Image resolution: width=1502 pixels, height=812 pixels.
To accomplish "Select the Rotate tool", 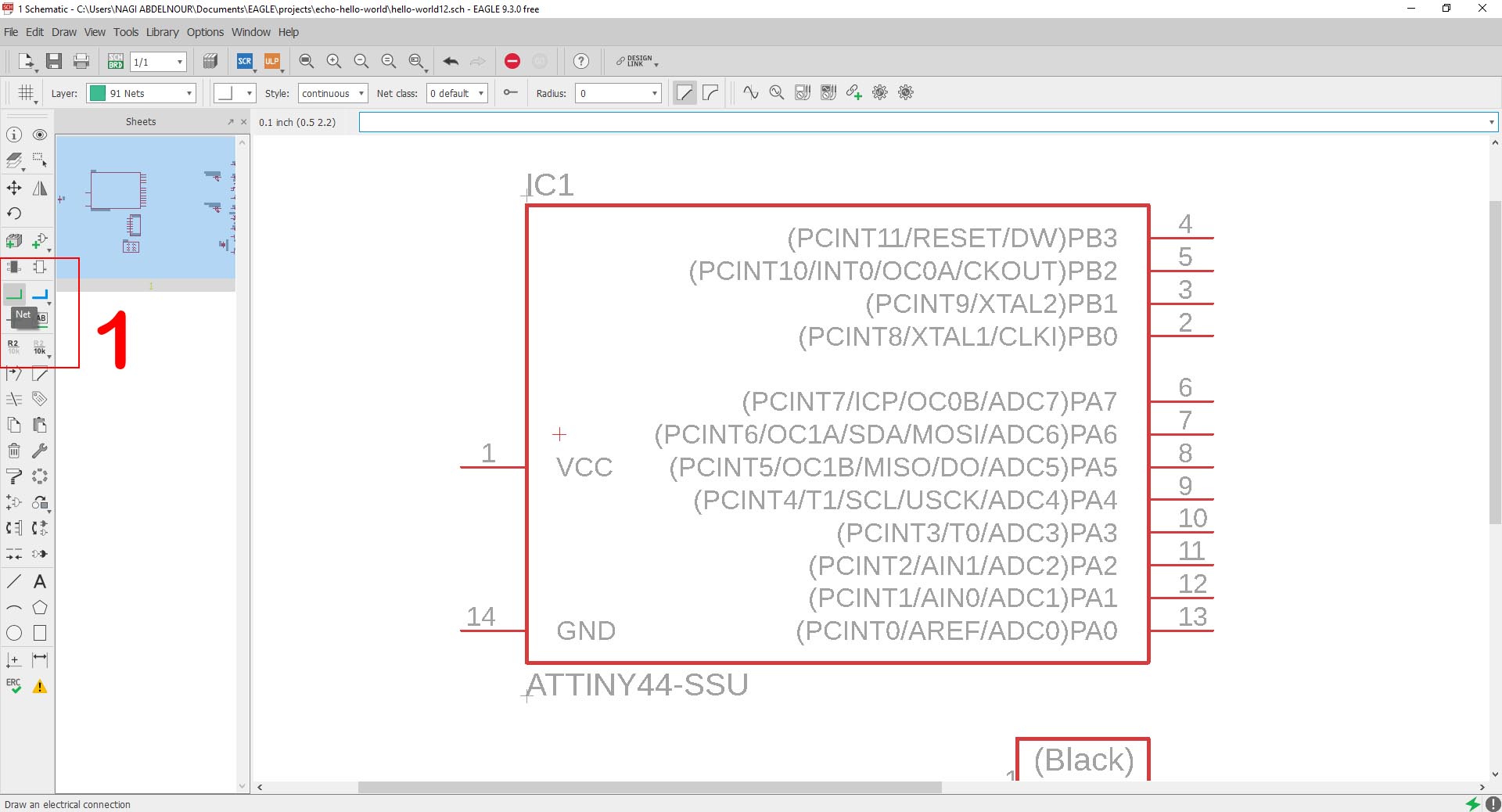I will coord(14,214).
